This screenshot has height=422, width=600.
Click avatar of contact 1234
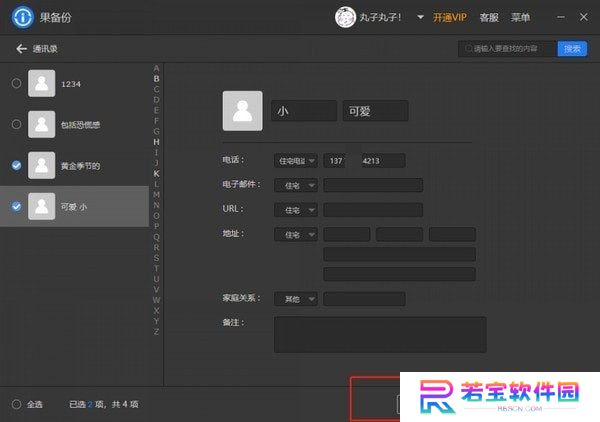pyautogui.click(x=42, y=83)
